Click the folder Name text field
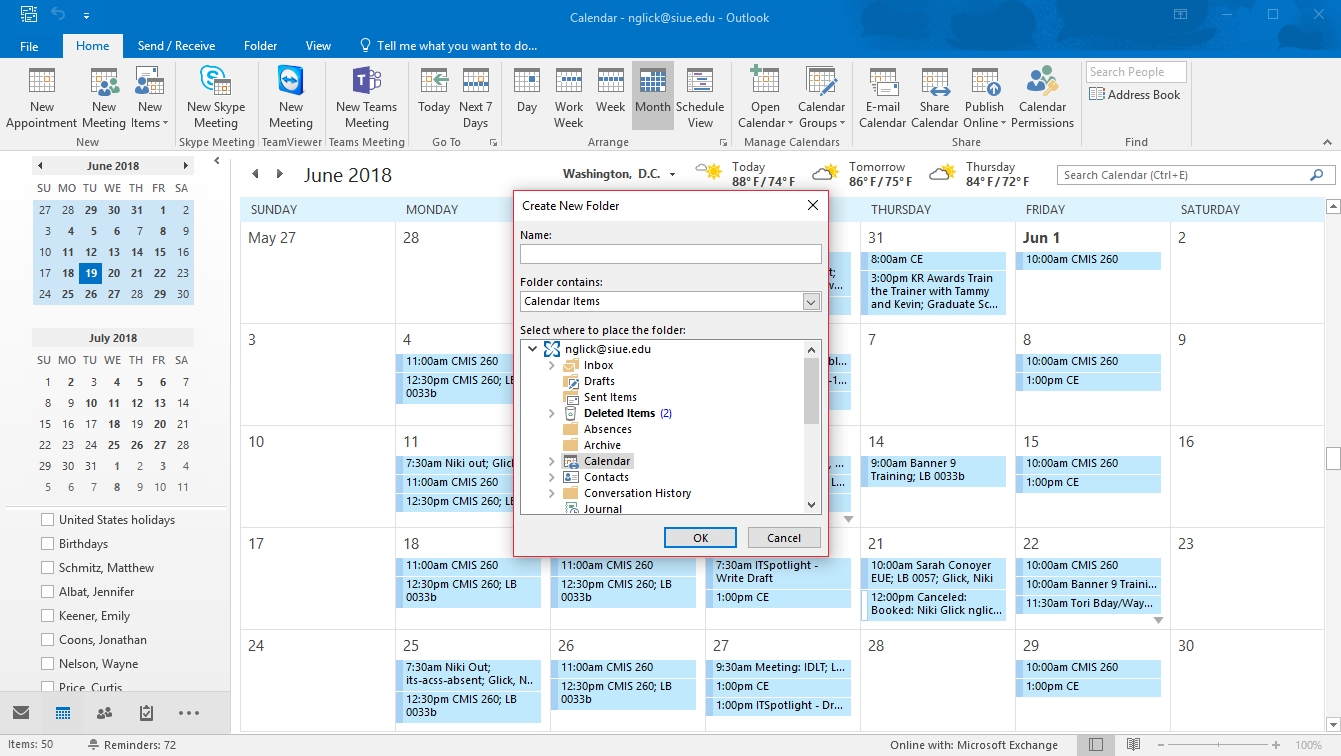This screenshot has height=756, width=1341. 670,254
